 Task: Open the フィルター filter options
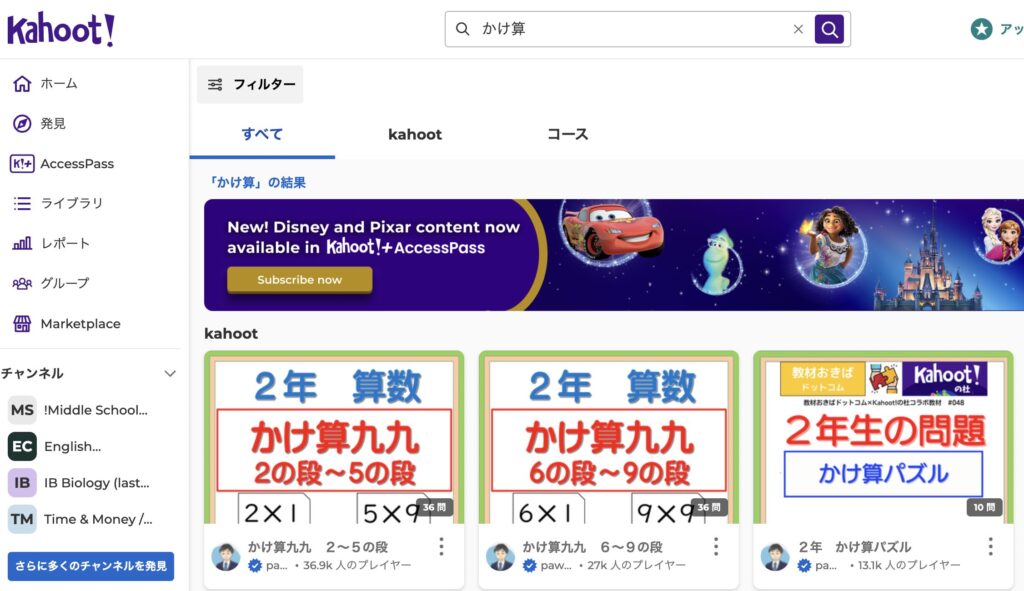tap(250, 84)
